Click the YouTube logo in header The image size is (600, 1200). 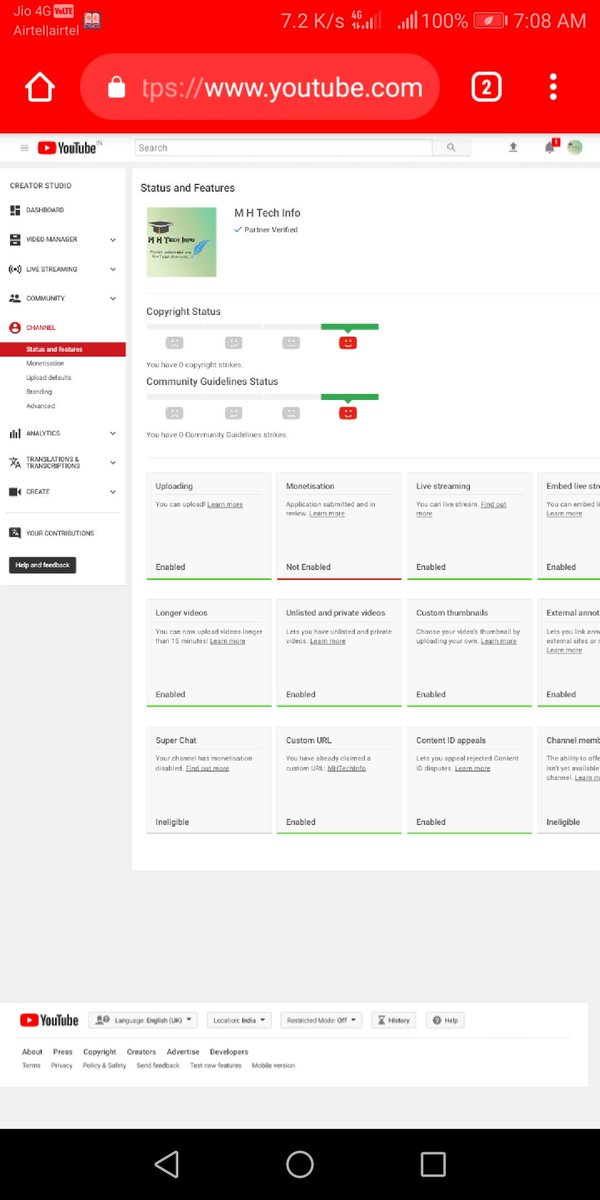point(69,148)
